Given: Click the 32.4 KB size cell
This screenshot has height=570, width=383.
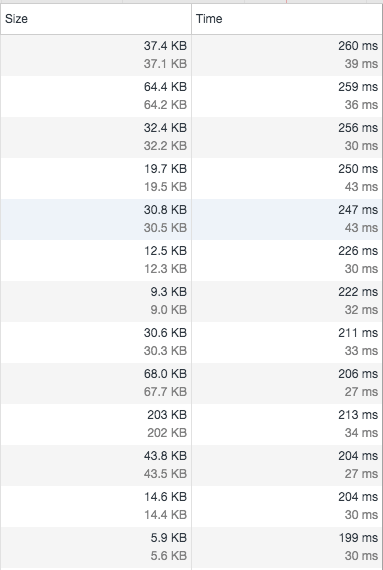Looking at the screenshot, I should pos(96,137).
